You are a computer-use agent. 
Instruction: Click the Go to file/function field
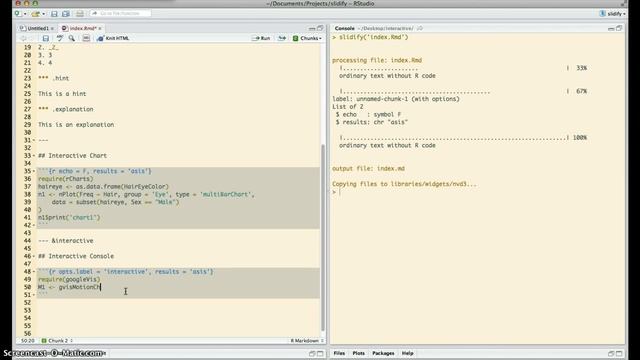[x=120, y=13]
